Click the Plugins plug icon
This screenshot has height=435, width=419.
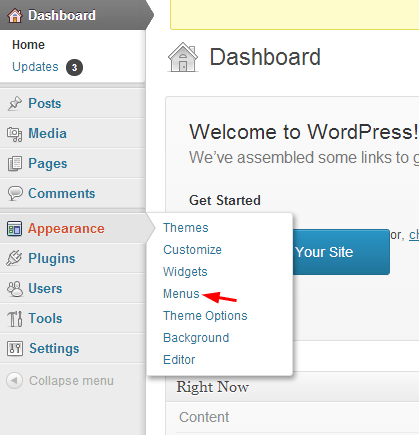(x=14, y=258)
